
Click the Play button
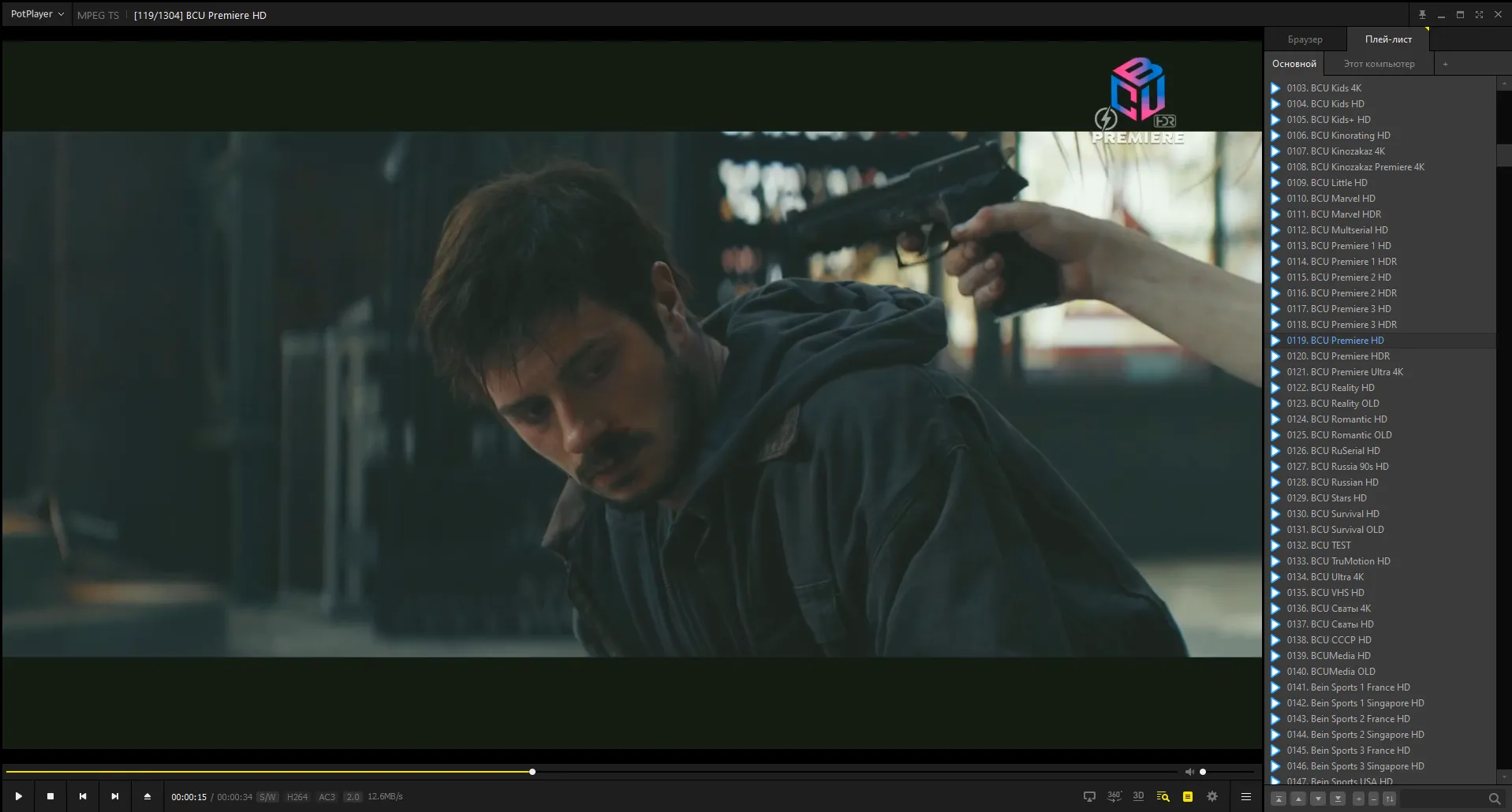click(19, 796)
